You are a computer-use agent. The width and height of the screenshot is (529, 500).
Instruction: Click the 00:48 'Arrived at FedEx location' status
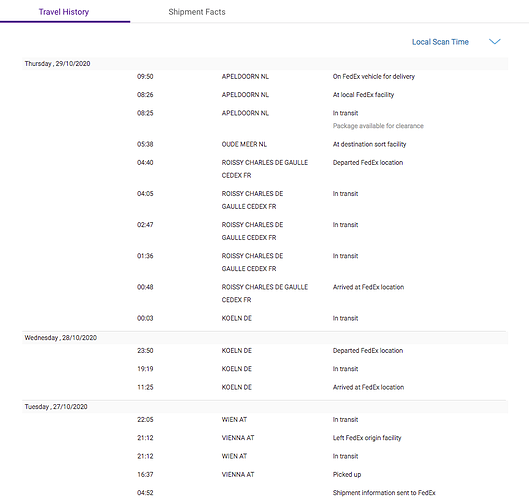coord(368,287)
